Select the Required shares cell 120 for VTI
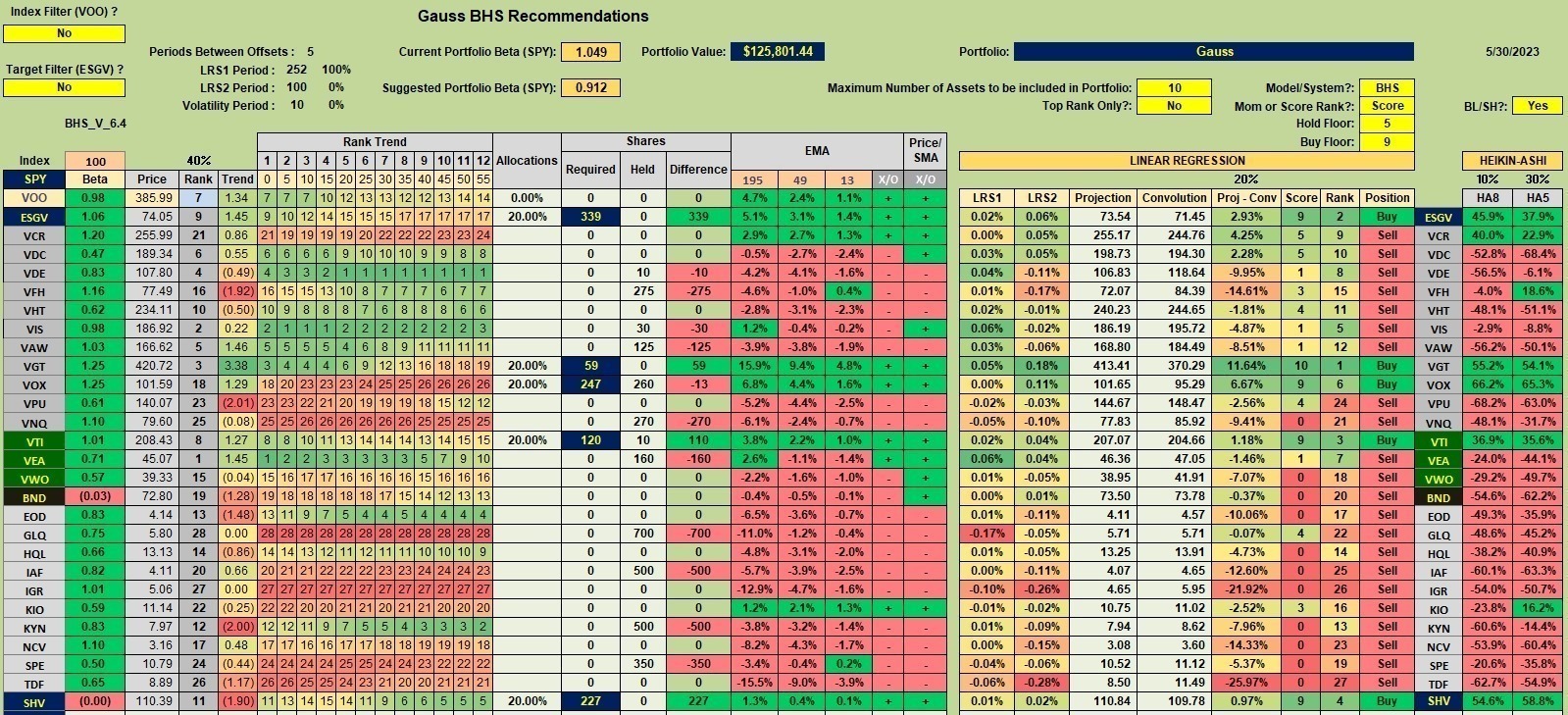Viewport: 1568px width, 715px height. click(590, 440)
